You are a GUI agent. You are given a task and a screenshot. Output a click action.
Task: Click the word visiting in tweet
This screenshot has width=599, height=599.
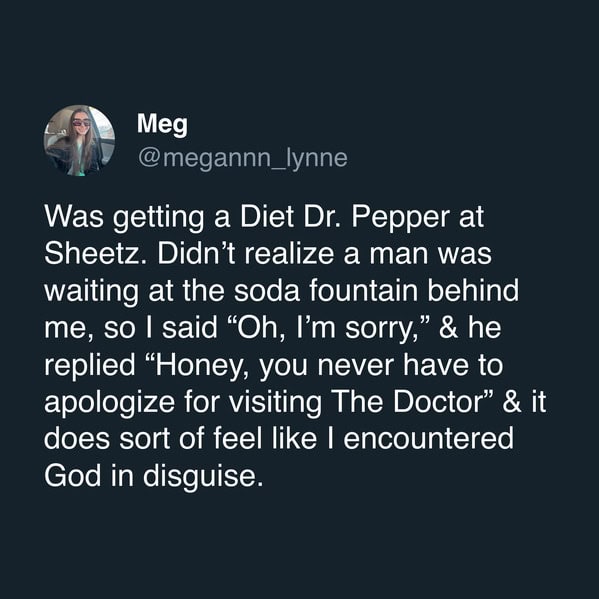(275, 403)
